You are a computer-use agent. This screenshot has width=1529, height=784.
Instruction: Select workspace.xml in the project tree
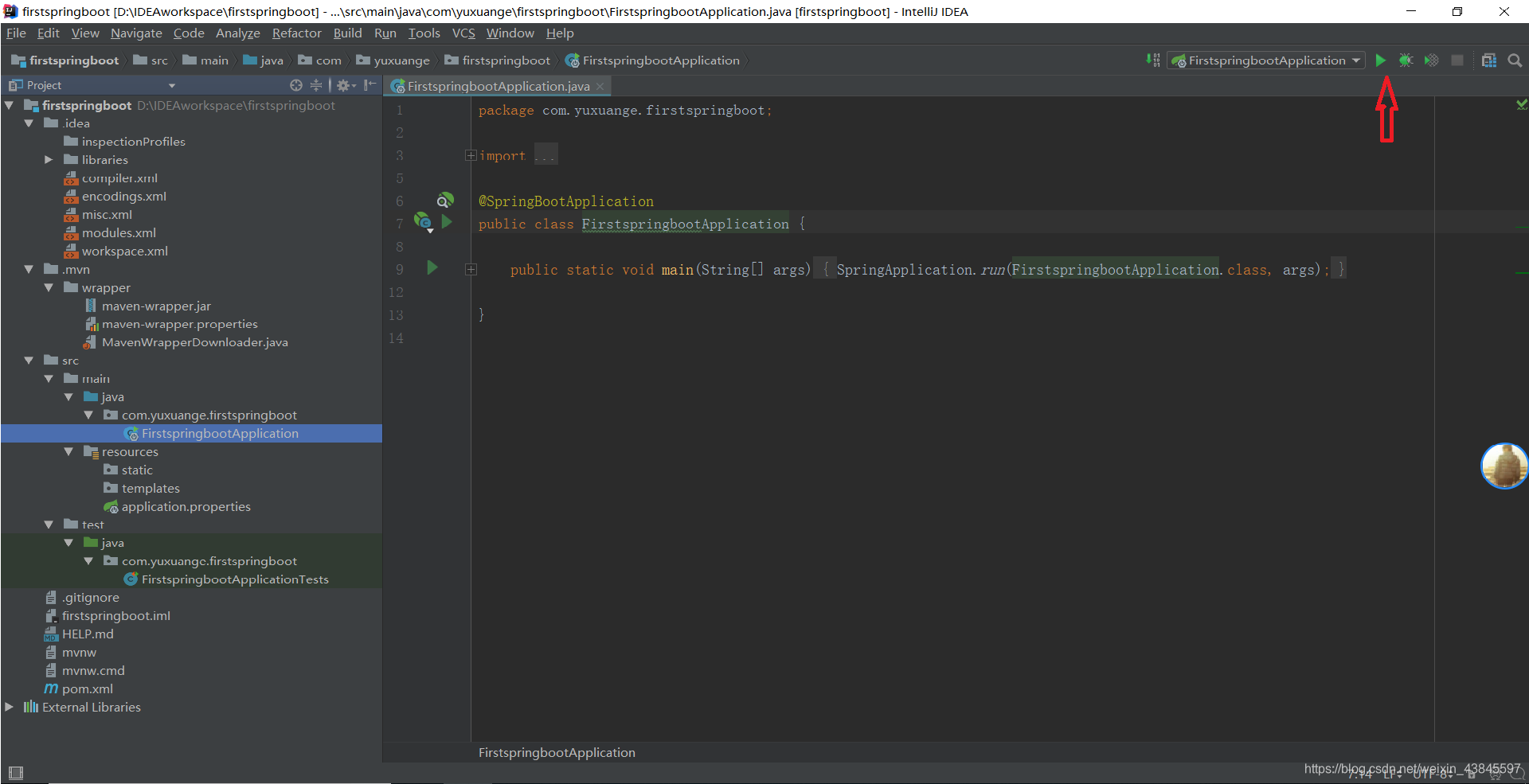125,252
